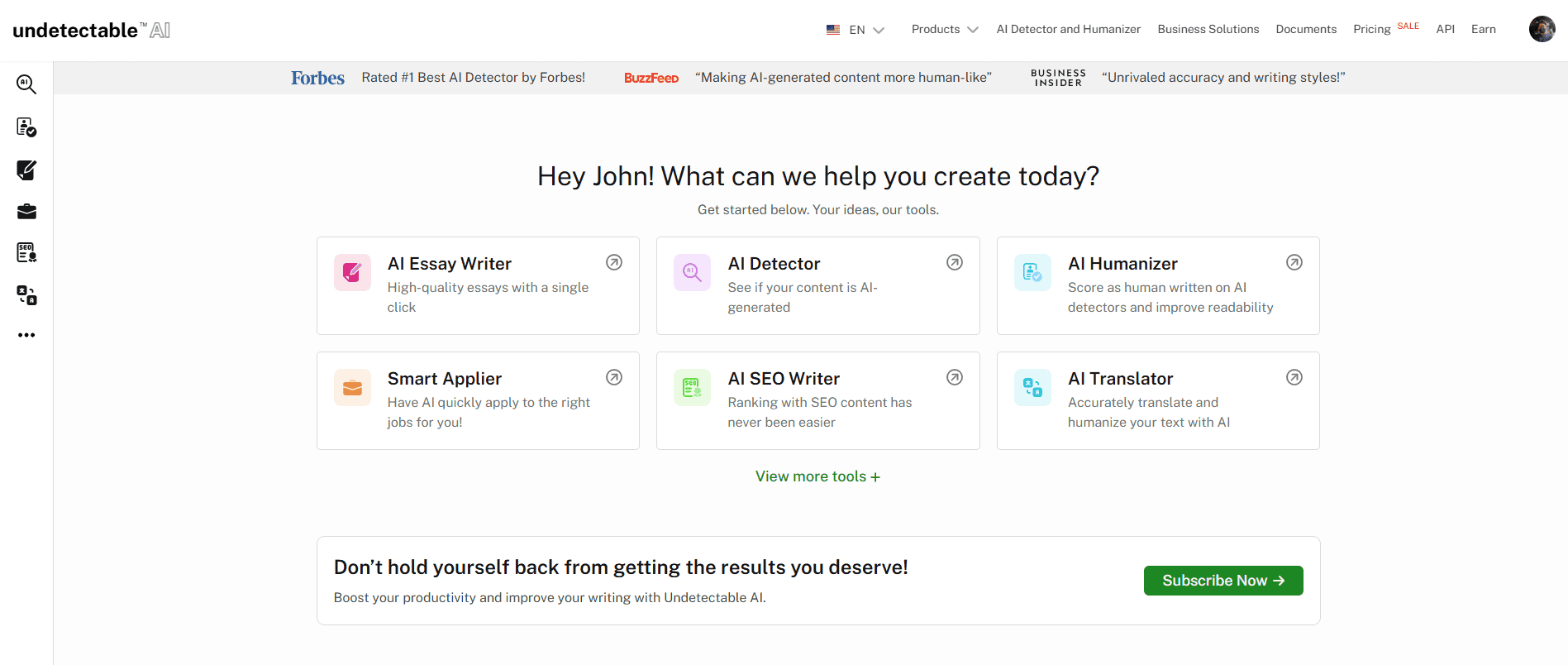Click "Making AI-generated content more human-like" quote

843,78
